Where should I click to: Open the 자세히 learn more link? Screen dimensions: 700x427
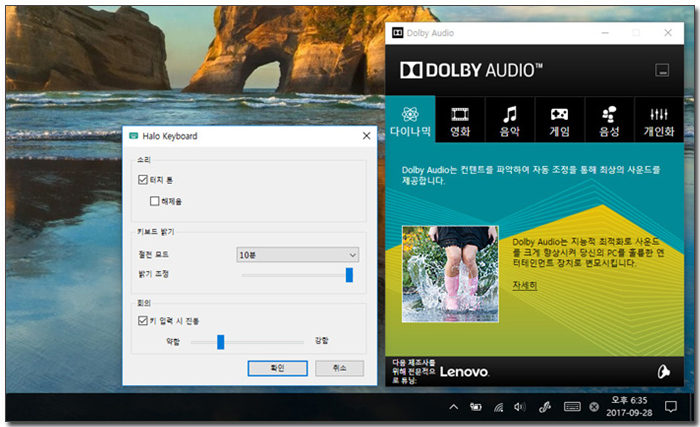point(525,285)
